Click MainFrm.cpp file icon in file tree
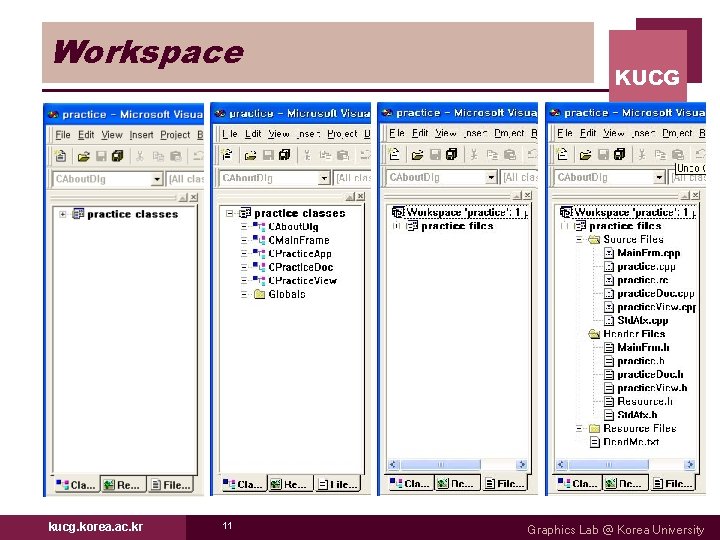The height and width of the screenshot is (540, 720). pyautogui.click(x=609, y=253)
